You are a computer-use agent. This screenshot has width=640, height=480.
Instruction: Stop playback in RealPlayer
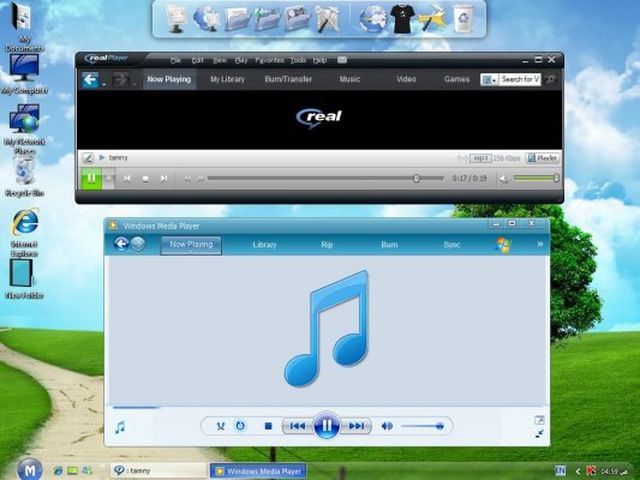click(145, 179)
